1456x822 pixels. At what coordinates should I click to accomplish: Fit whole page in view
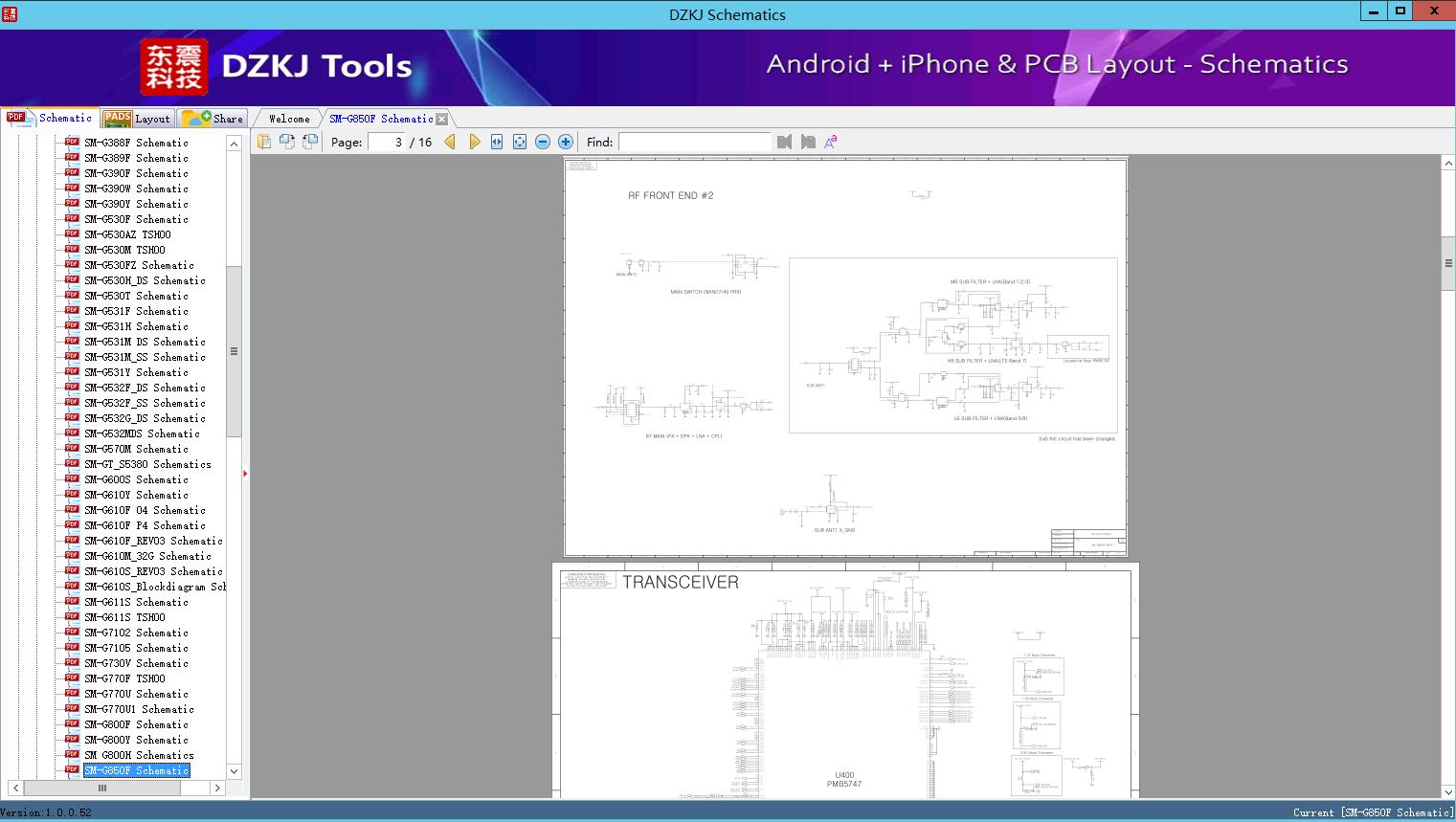pyautogui.click(x=520, y=142)
